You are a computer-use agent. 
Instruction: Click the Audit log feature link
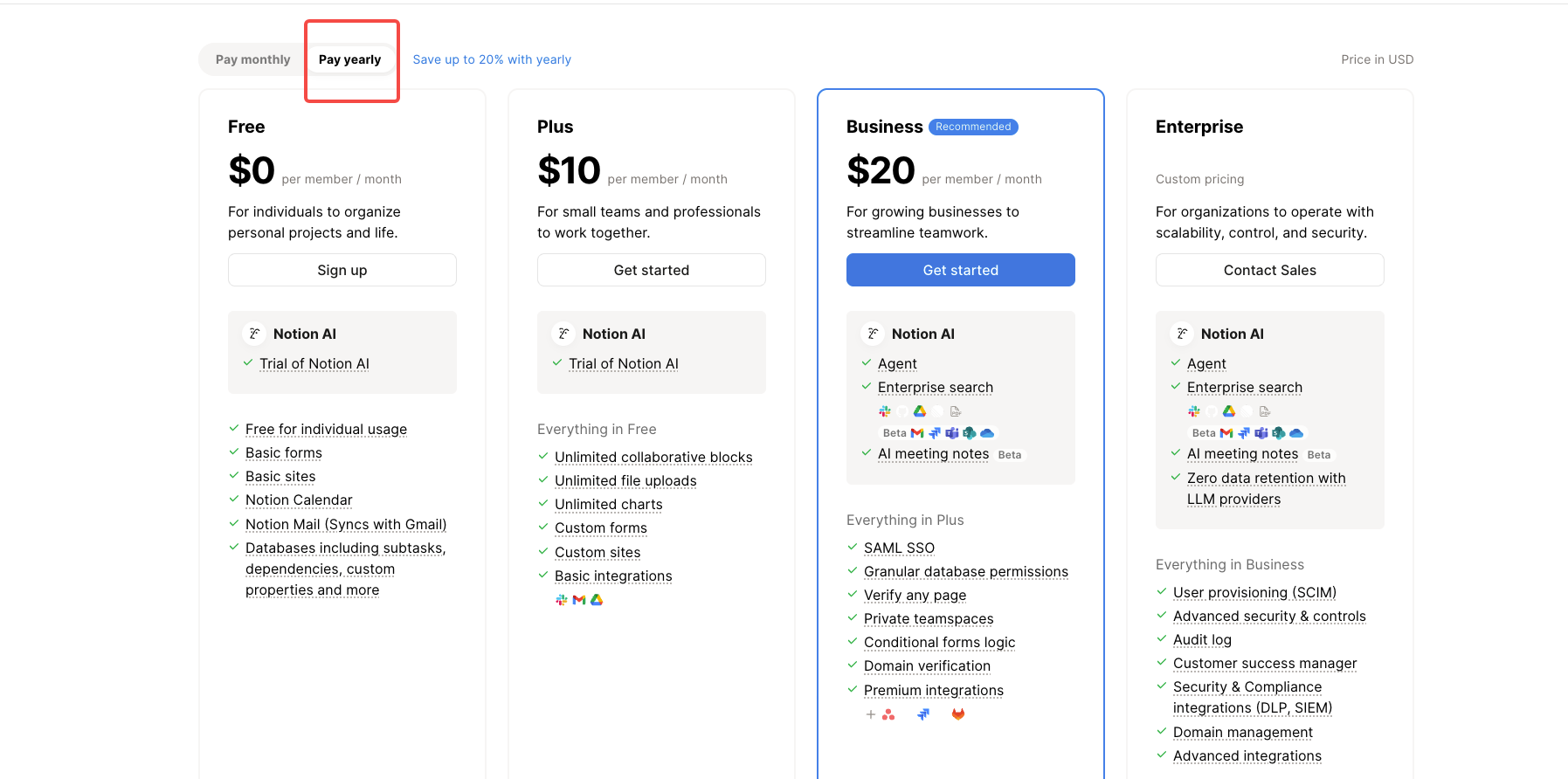click(x=1202, y=639)
